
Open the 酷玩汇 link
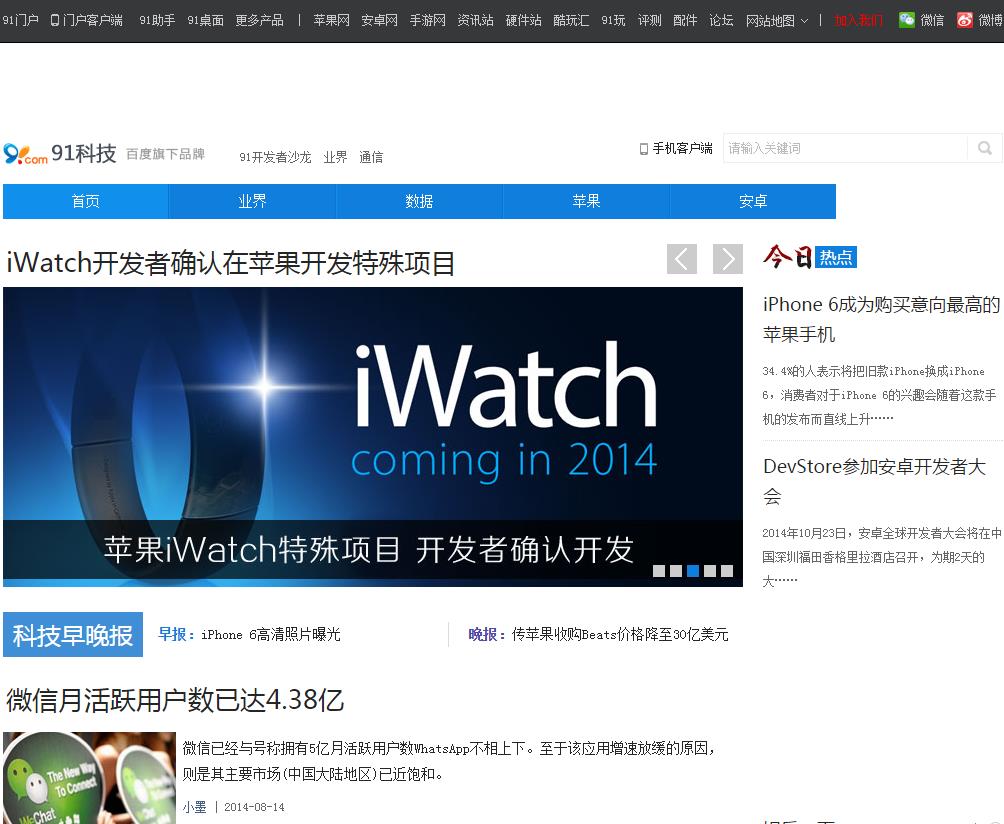click(x=571, y=20)
